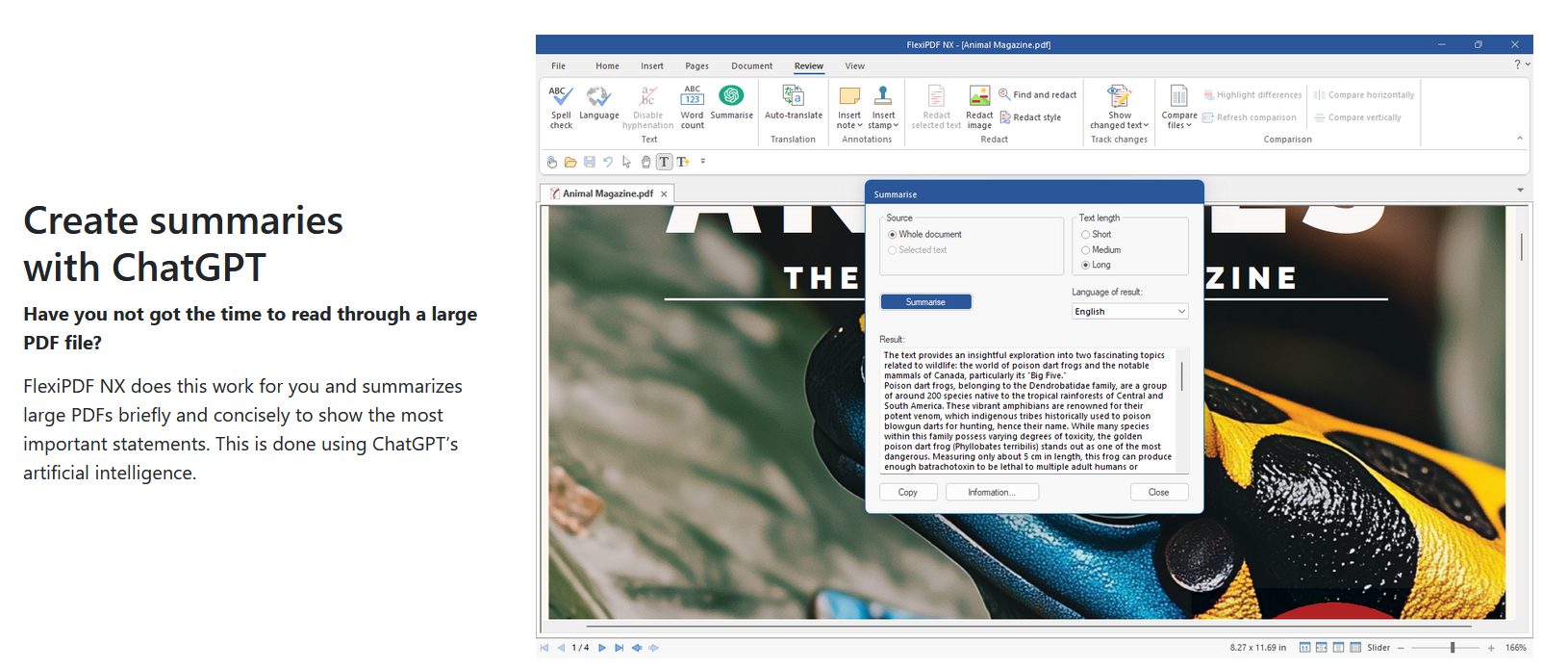
Task: Click the blue Summarise button in dialog
Action: [925, 302]
